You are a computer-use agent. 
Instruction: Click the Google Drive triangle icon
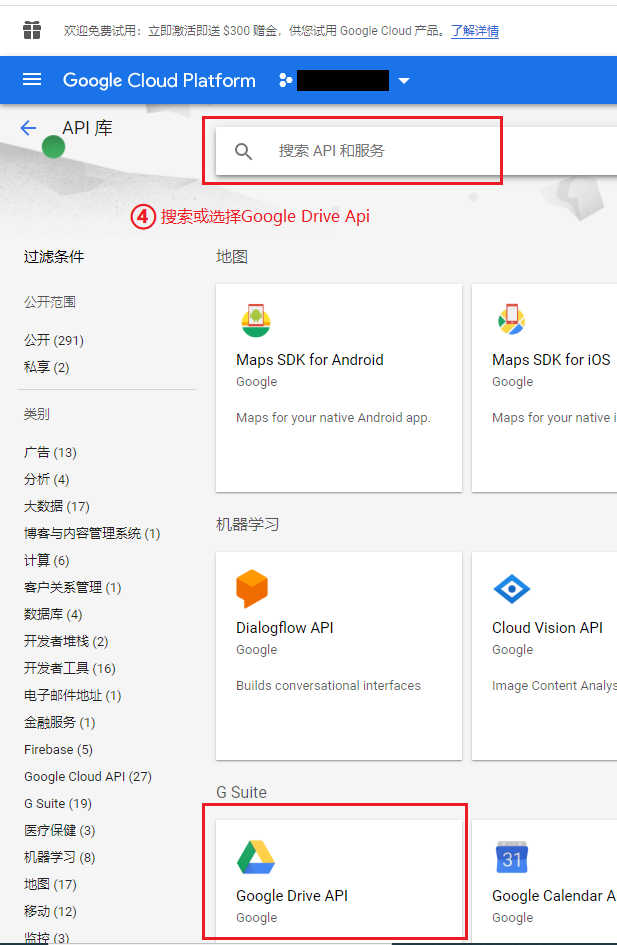pos(255,857)
